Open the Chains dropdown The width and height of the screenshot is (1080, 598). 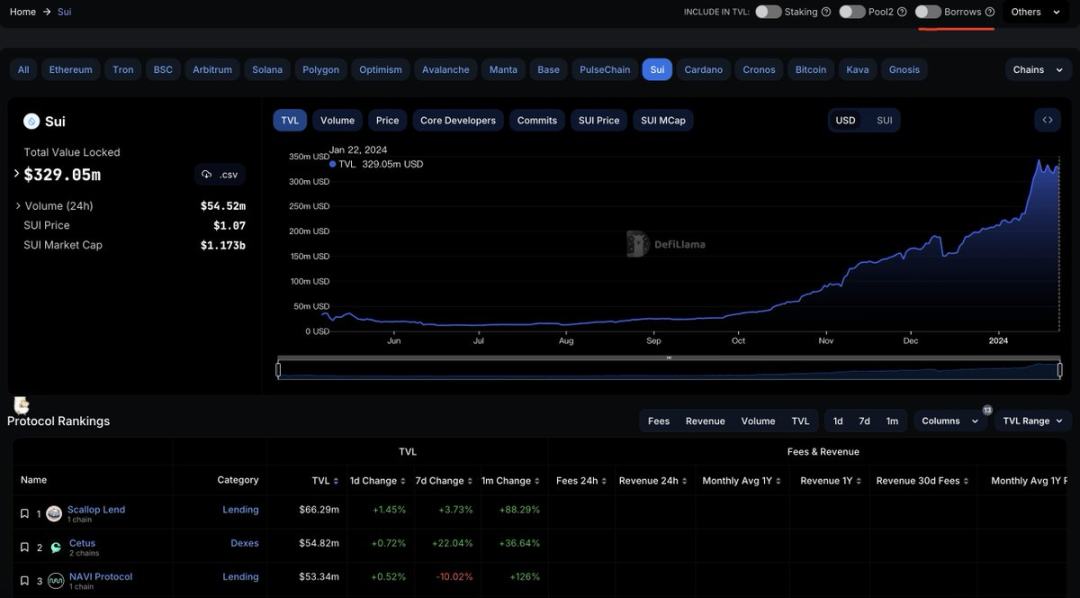[1038, 70]
